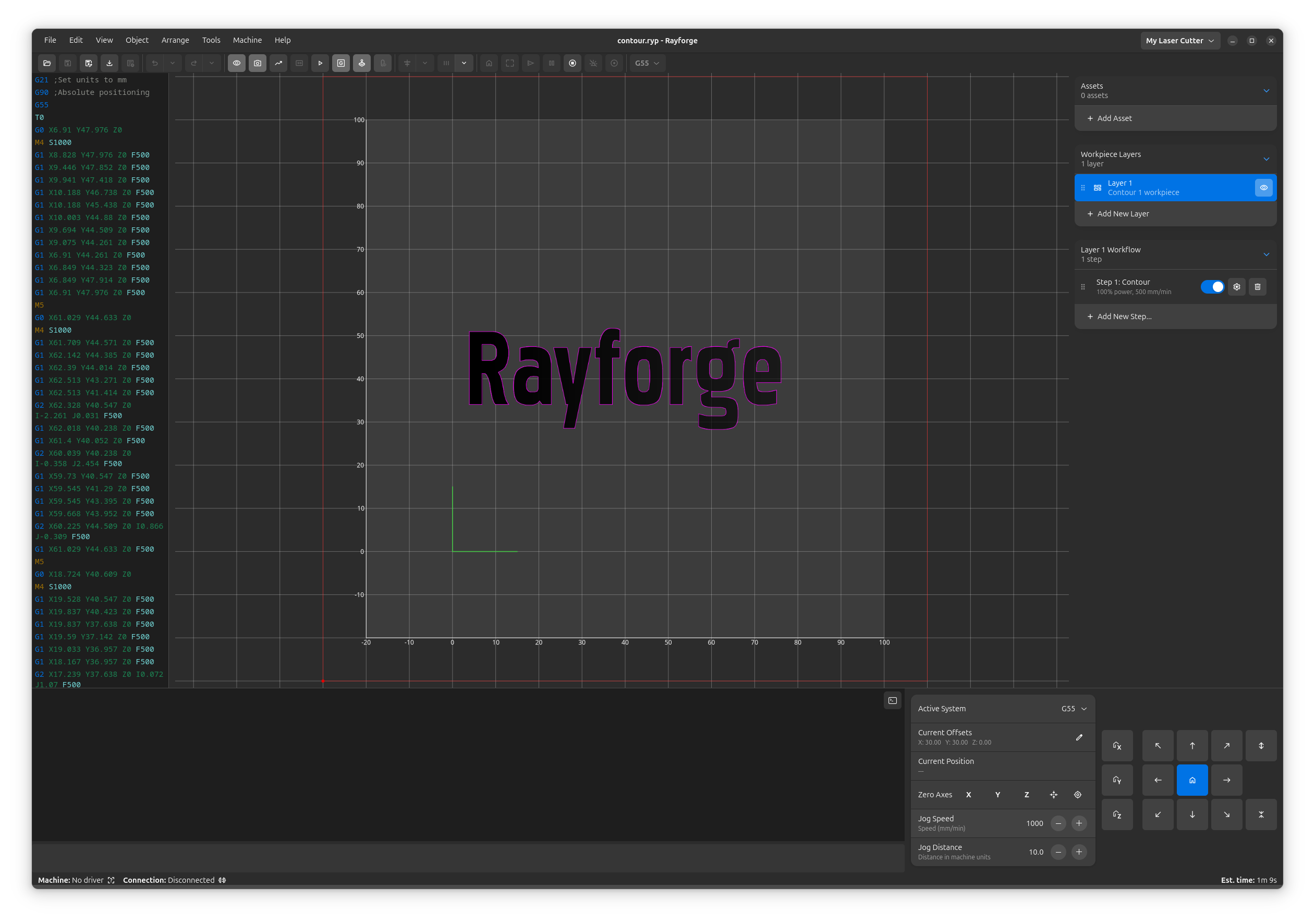Viewport: 1315px width, 924px height.
Task: Open a file using the folder toolbar icon
Action: [47, 63]
